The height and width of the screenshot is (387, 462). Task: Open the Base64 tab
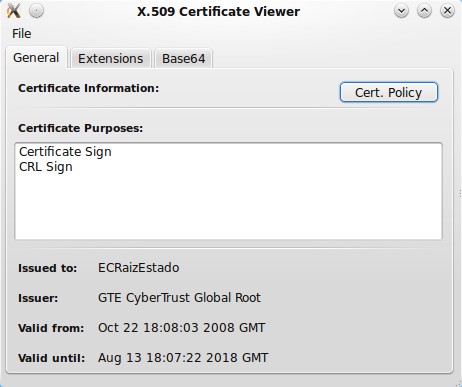tap(183, 59)
